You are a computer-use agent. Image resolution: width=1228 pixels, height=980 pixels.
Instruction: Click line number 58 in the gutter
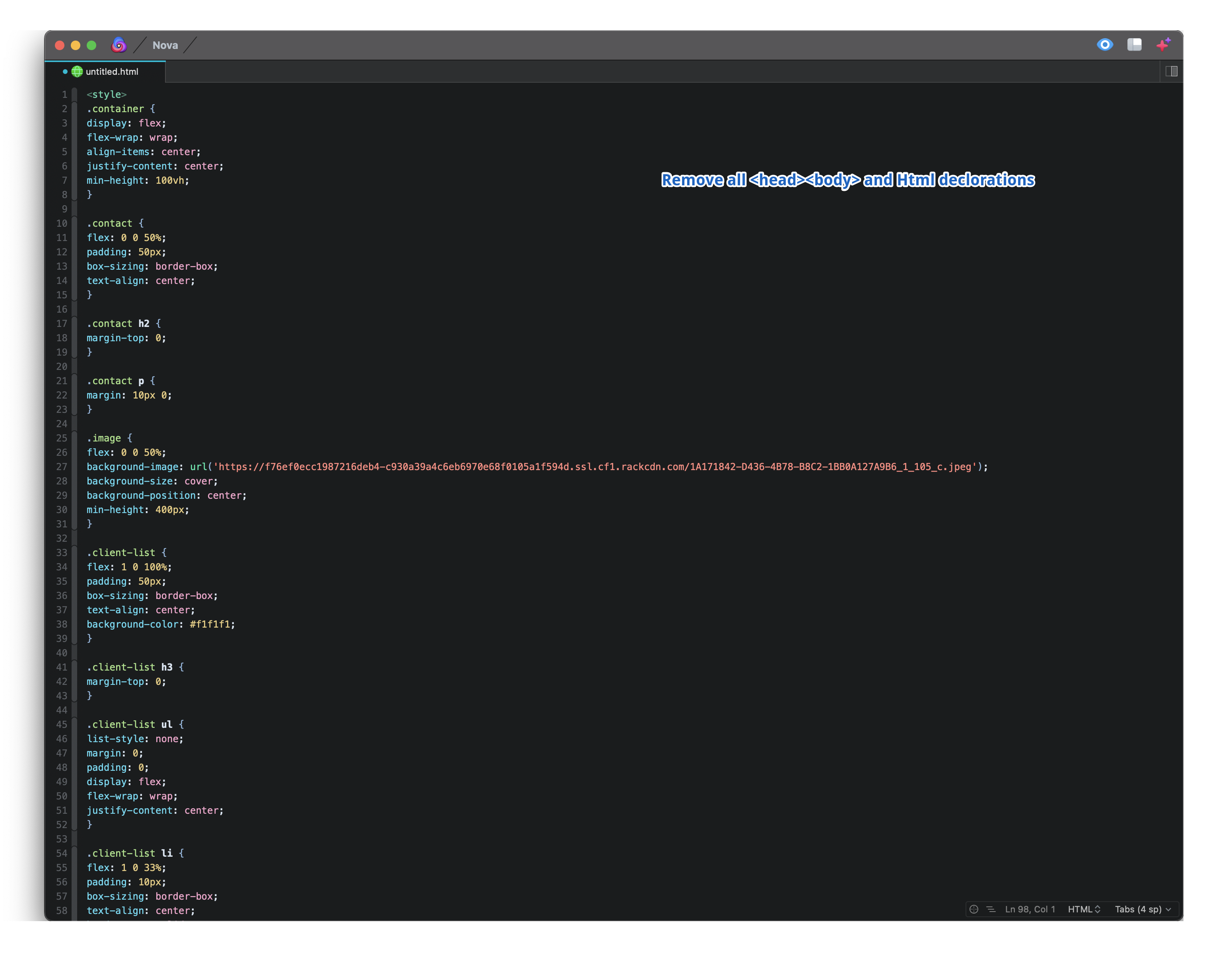coord(62,910)
